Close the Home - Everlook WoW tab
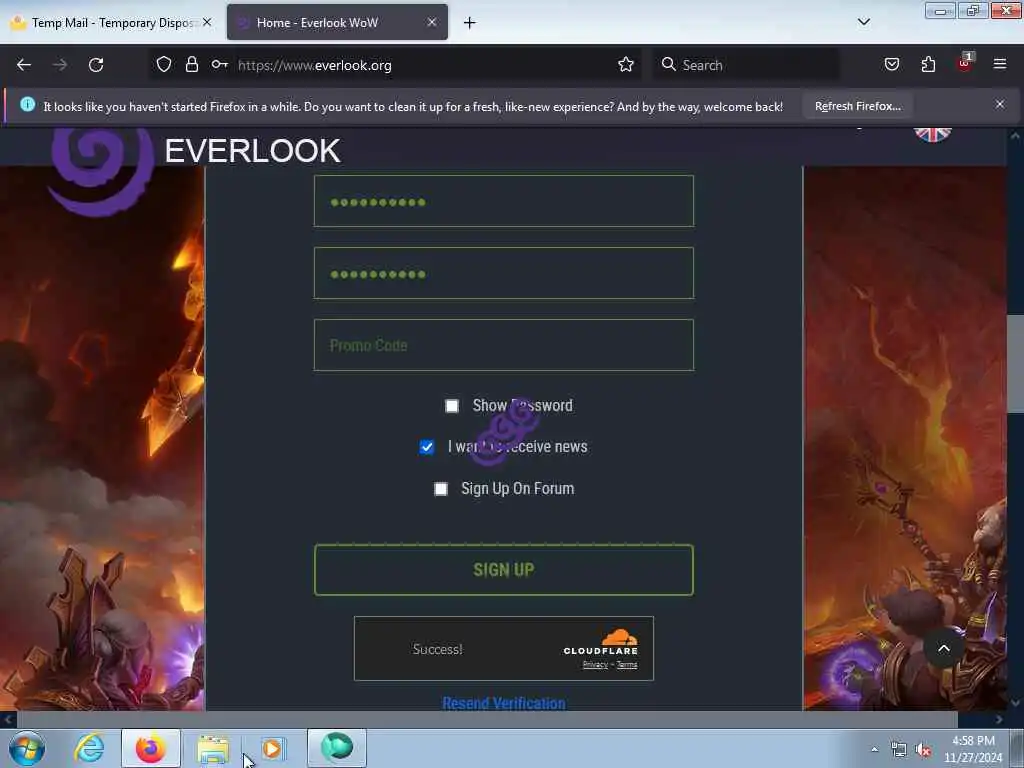Viewport: 1024px width, 768px height. coord(432,22)
